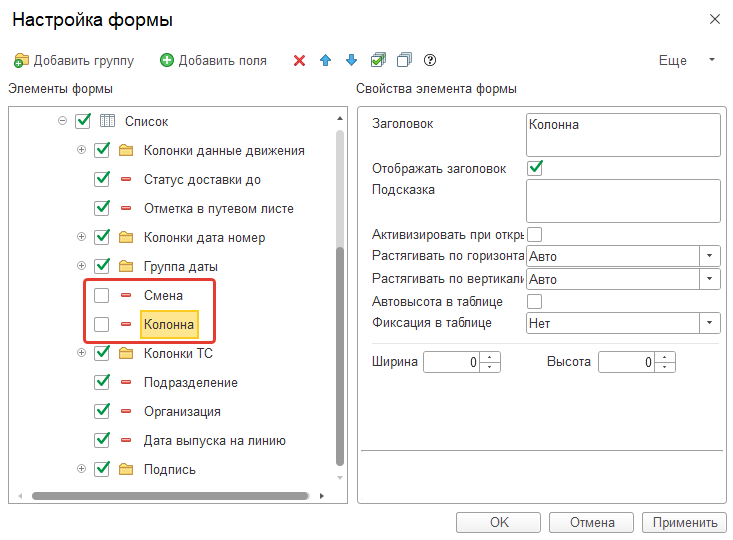The height and width of the screenshot is (540, 733).
Task: Click the Применить button
Action: coord(684,522)
